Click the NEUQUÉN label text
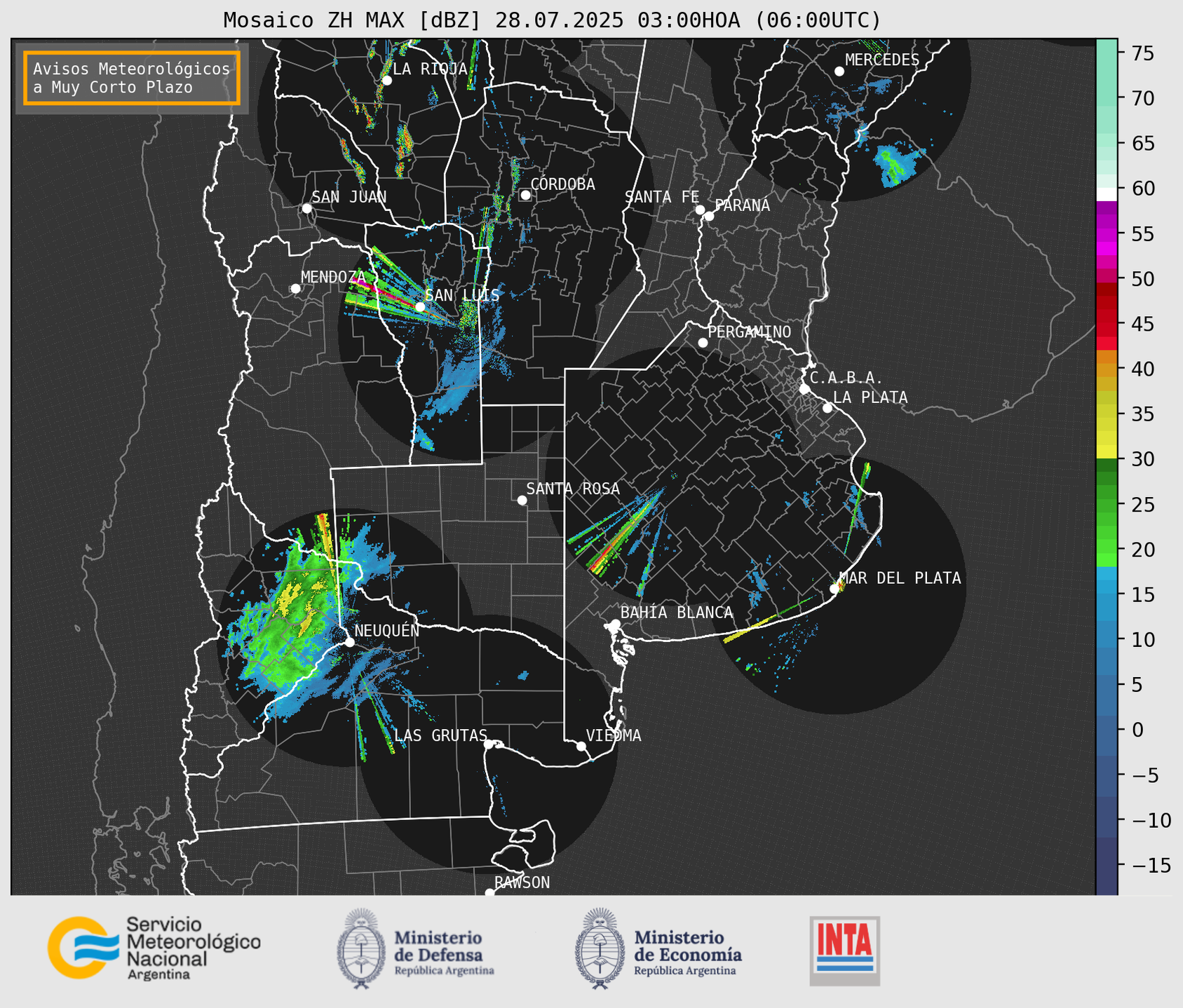1183x1008 pixels. coord(387,631)
